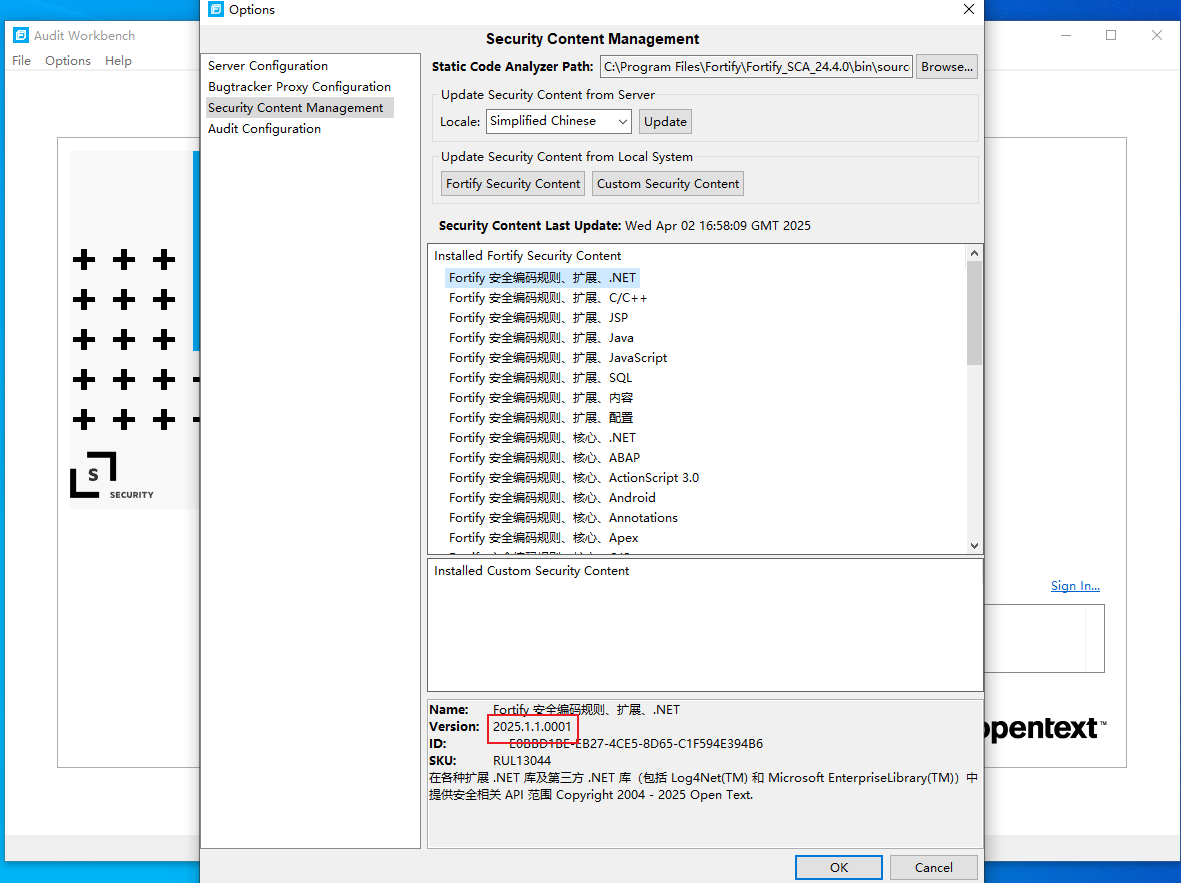Select Fortify 安全编码规则、扩展、Java row
The width and height of the screenshot is (1181, 883).
pyautogui.click(x=541, y=338)
